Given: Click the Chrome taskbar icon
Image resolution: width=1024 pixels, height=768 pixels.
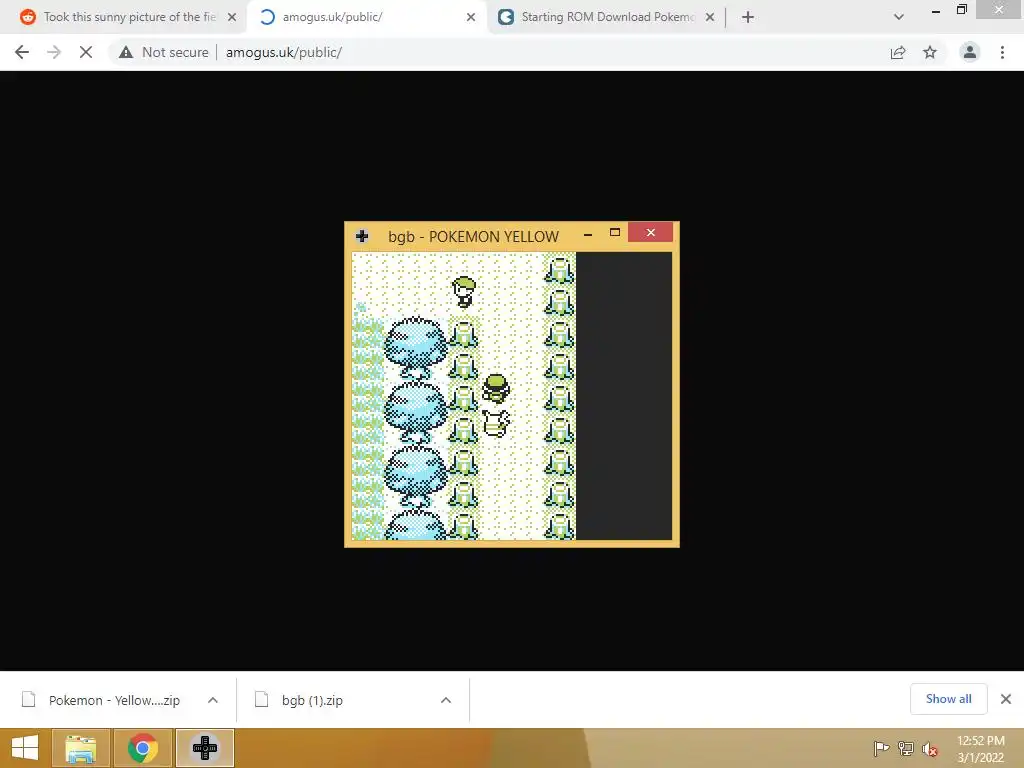Looking at the screenshot, I should coord(142,748).
